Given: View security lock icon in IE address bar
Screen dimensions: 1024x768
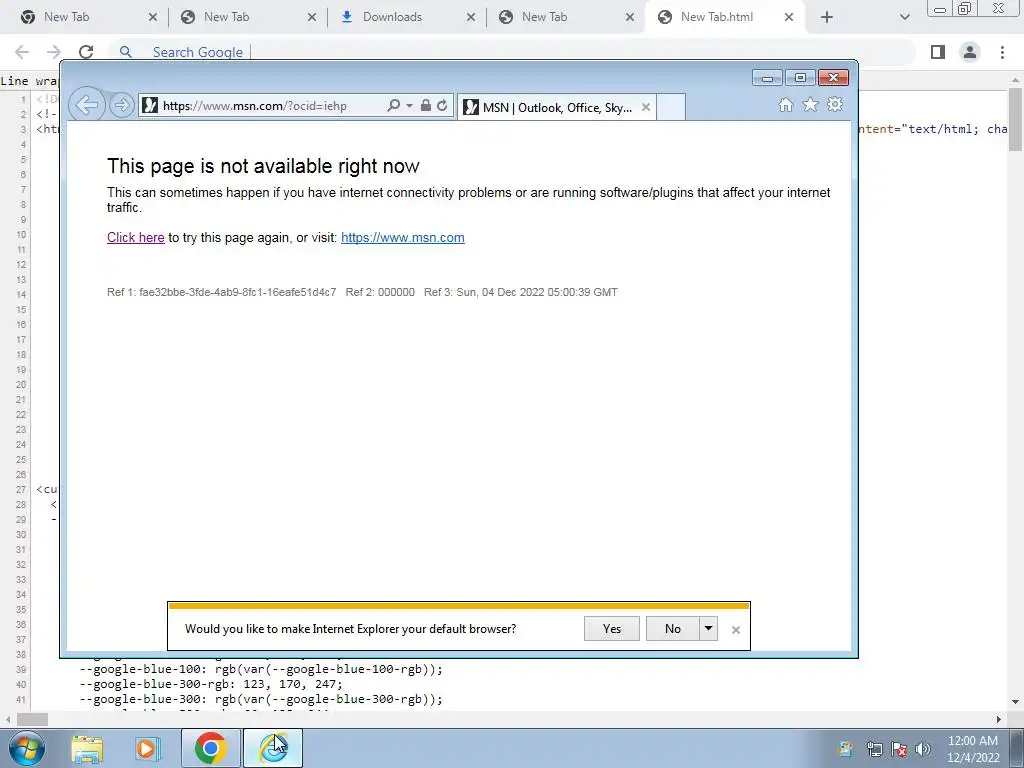Looking at the screenshot, I should pos(426,105).
